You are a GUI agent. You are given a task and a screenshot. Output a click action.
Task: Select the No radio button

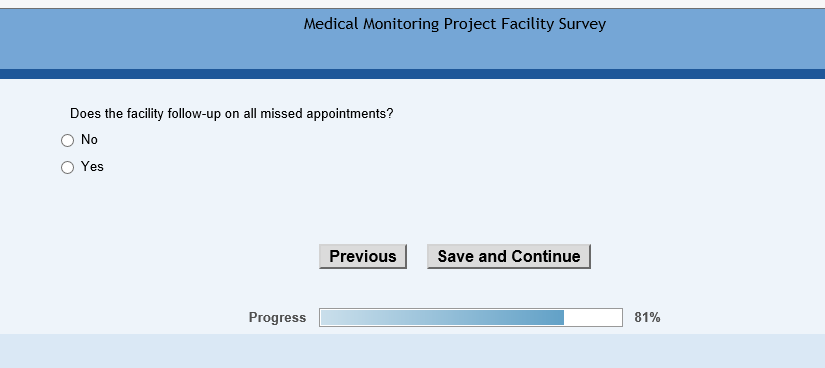[x=67, y=141]
